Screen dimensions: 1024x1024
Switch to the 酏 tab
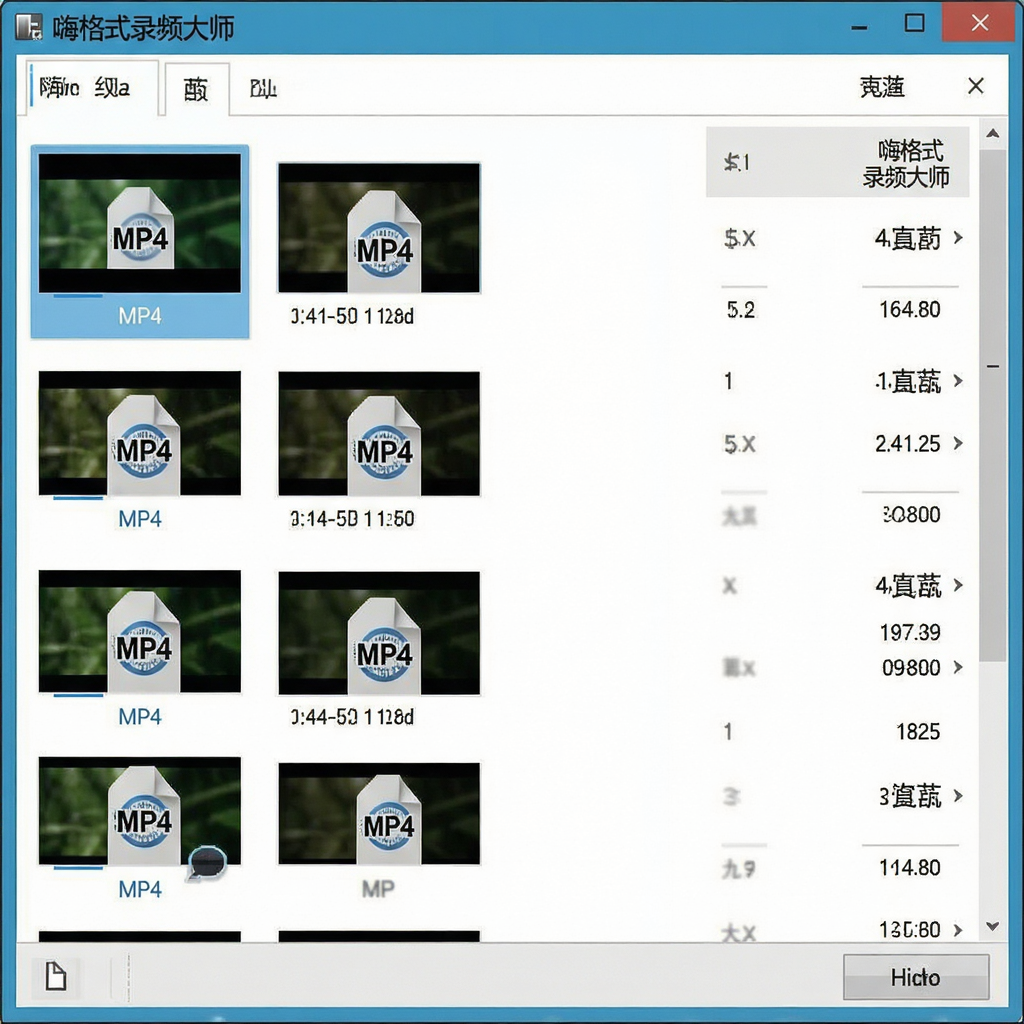pyautogui.click(x=197, y=89)
